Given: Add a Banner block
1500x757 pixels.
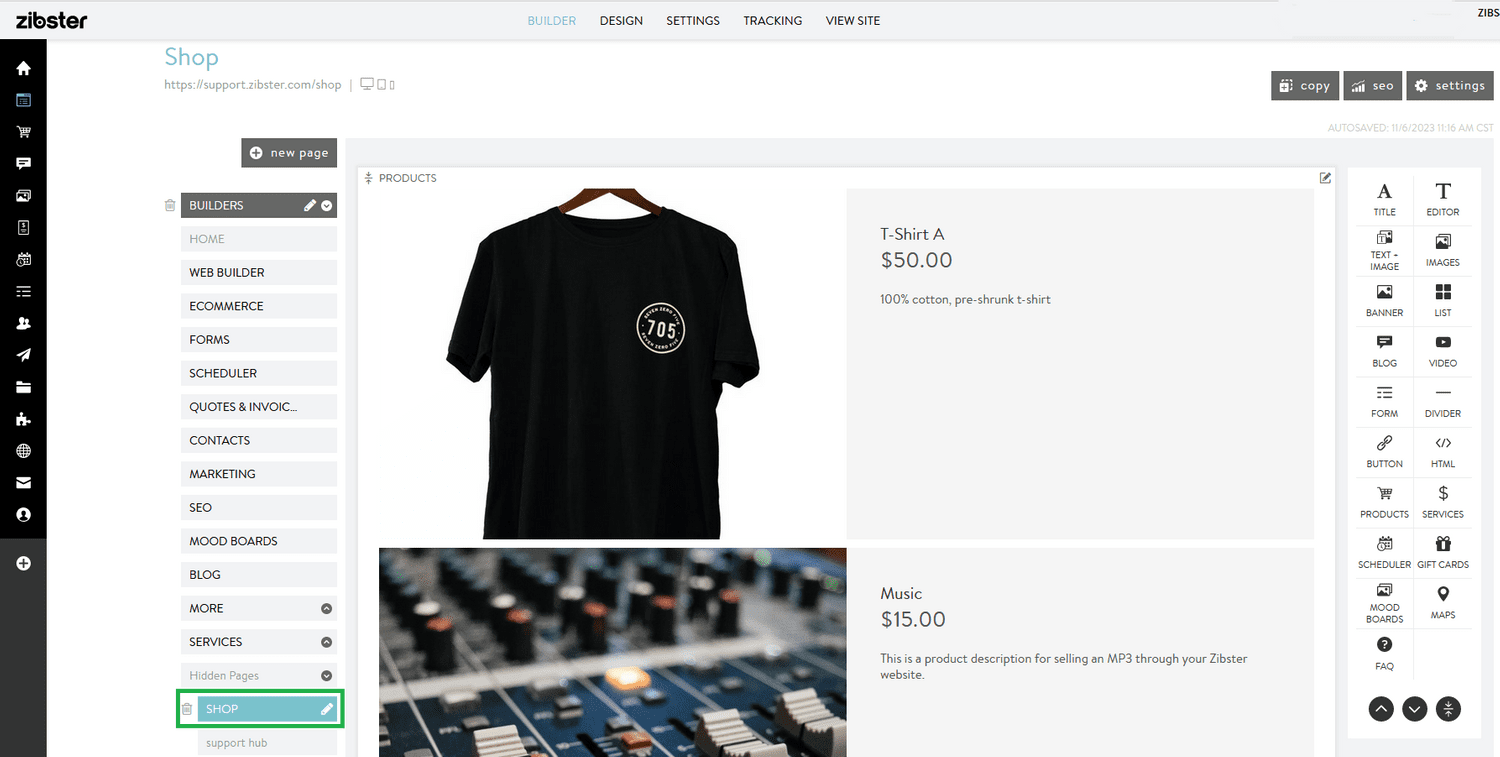Looking at the screenshot, I should click(x=1384, y=300).
